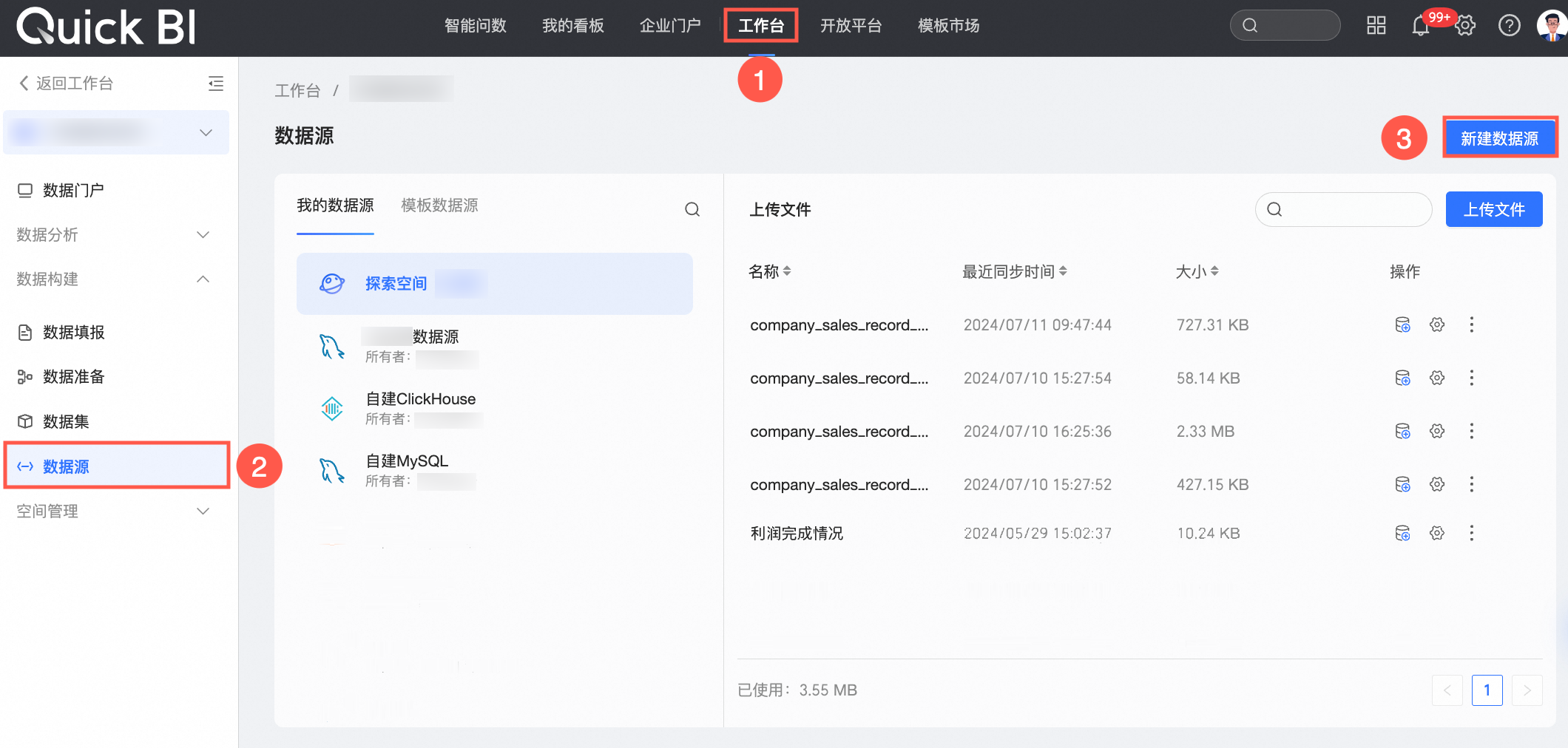This screenshot has height=748, width=1568.
Task: Open notifications bell with 99+ badge
Action: pos(1420,27)
